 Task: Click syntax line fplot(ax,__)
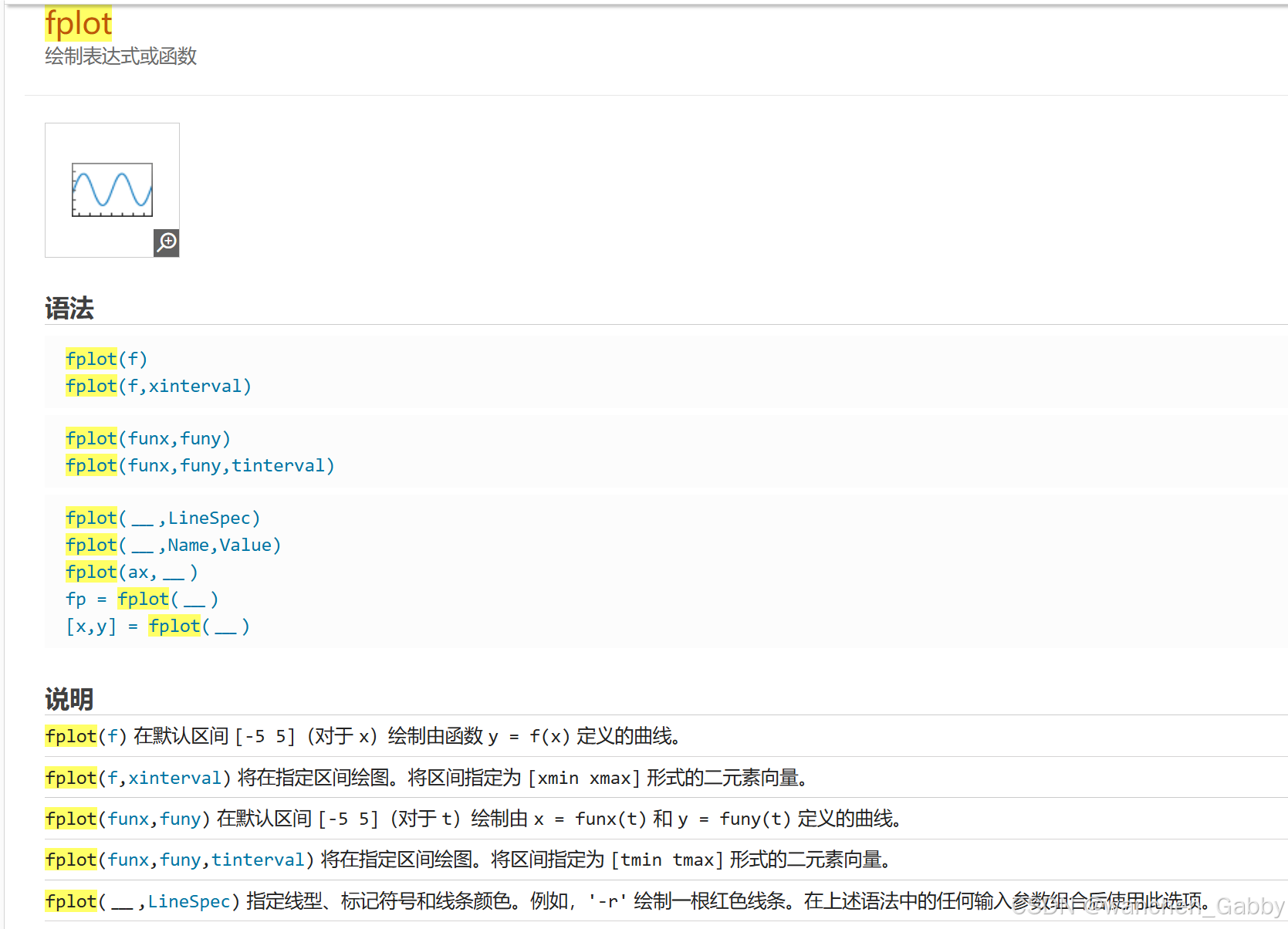click(132, 572)
